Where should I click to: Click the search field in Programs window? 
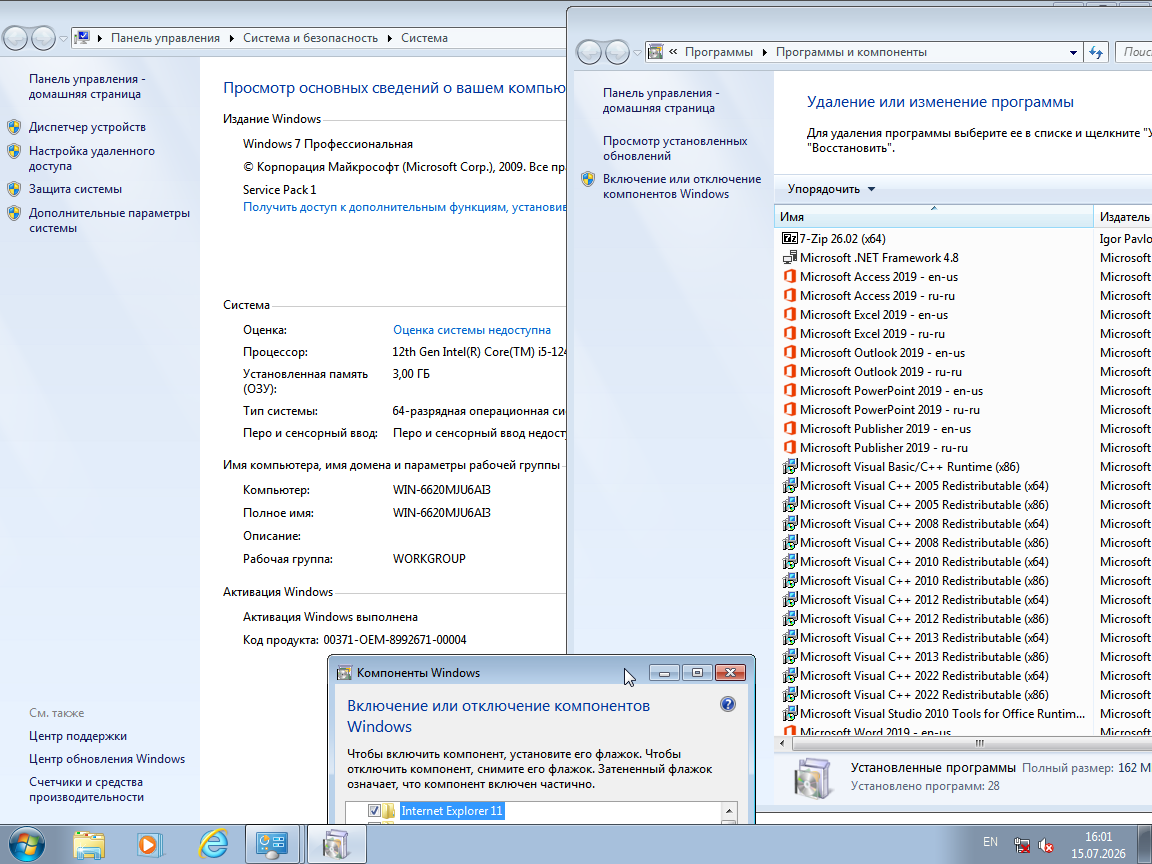1134,52
